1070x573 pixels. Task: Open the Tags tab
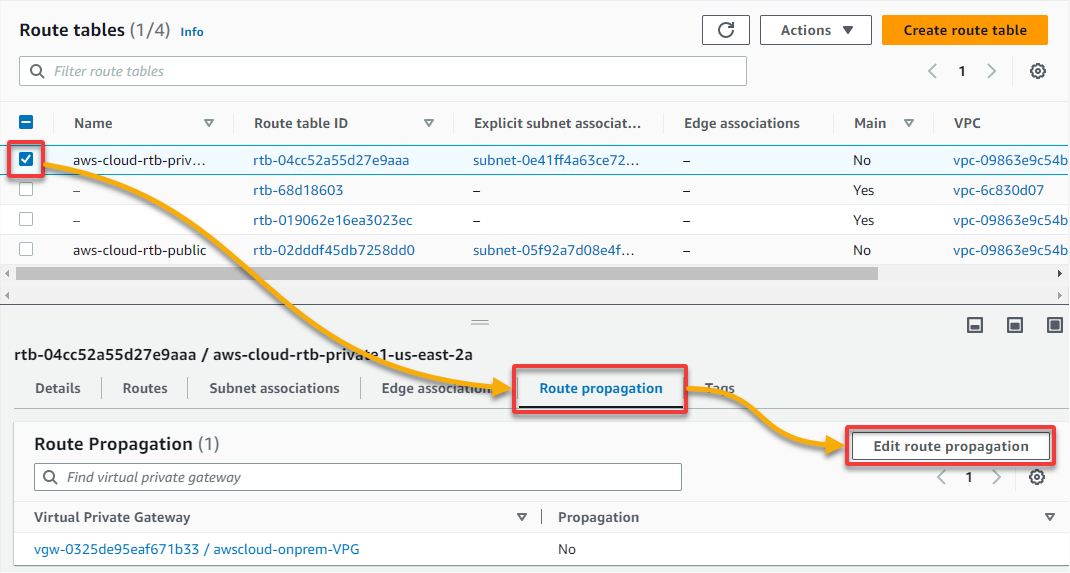coord(719,388)
